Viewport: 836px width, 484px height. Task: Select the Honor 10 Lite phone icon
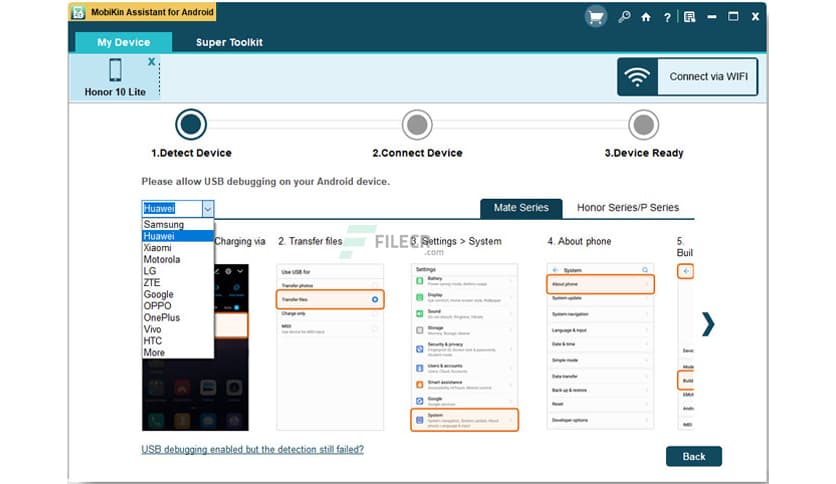(x=115, y=70)
